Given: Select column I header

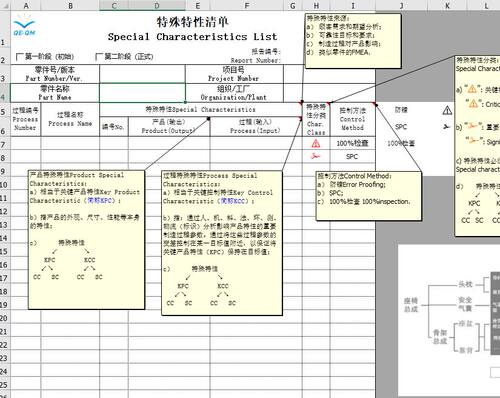Looking at the screenshot, I should click(353, 5).
